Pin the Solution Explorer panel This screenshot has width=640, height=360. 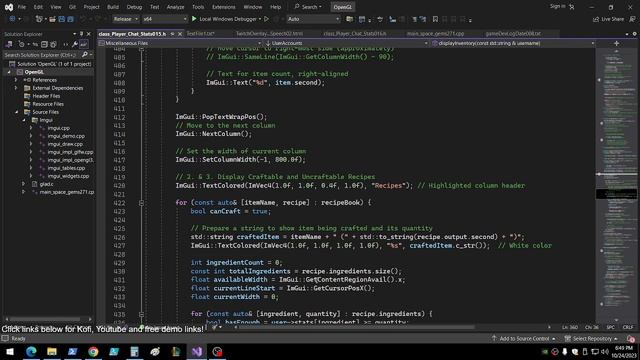click(x=81, y=34)
